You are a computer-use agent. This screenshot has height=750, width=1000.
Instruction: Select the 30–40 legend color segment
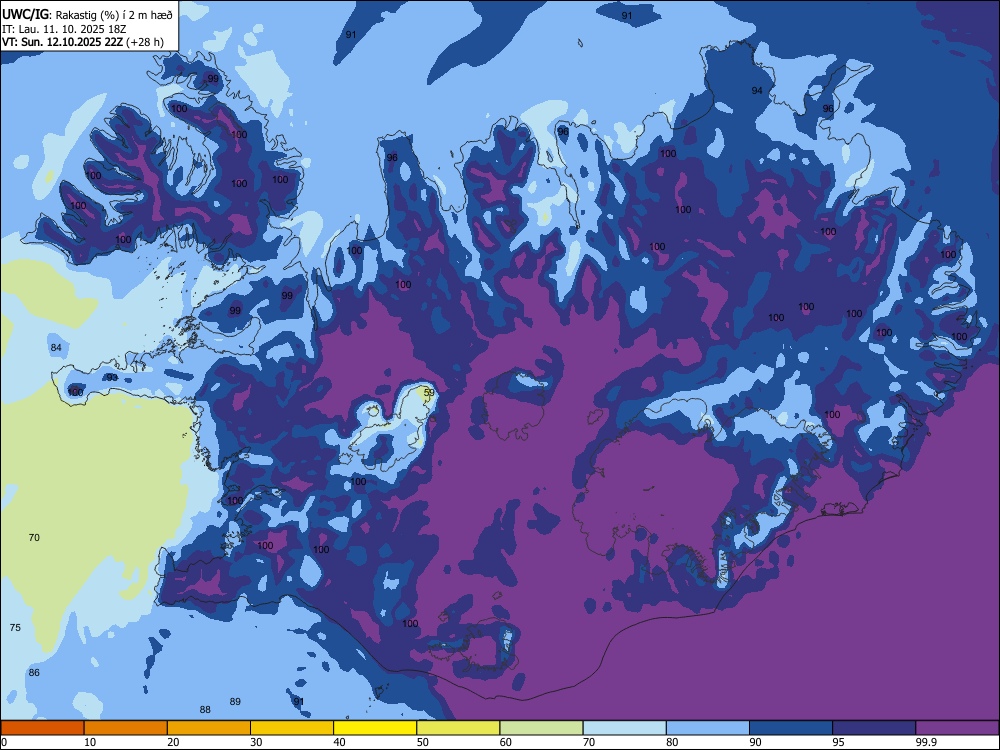(292, 728)
